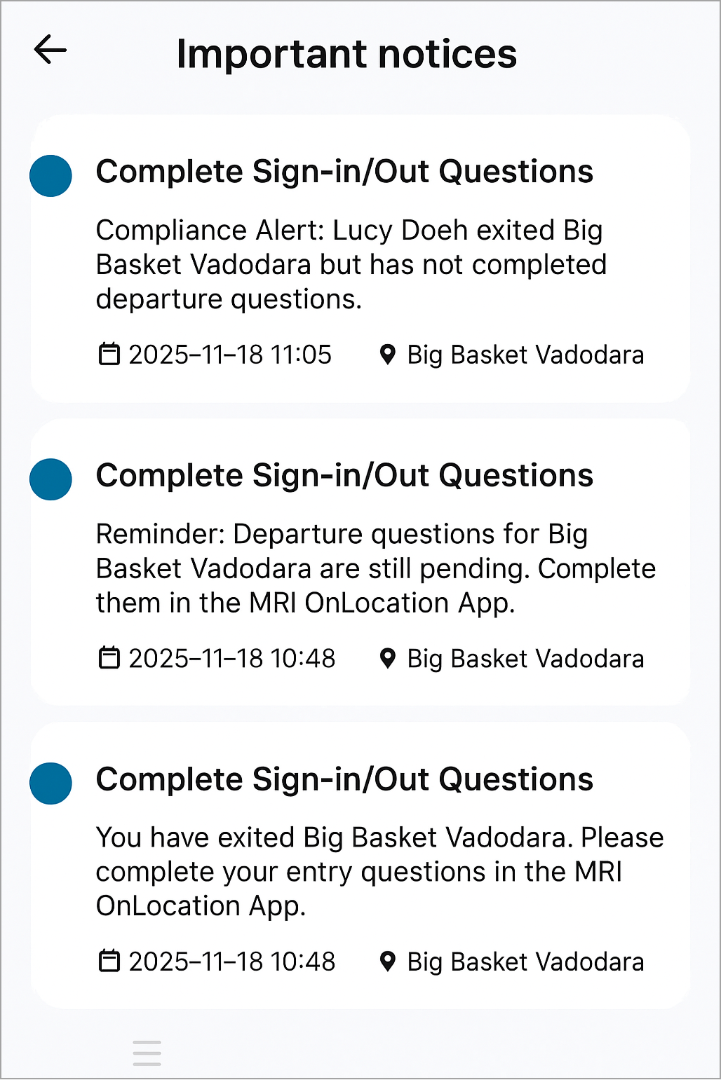
Task: Click location pin in Lucy Doeh alert
Action: tap(388, 355)
